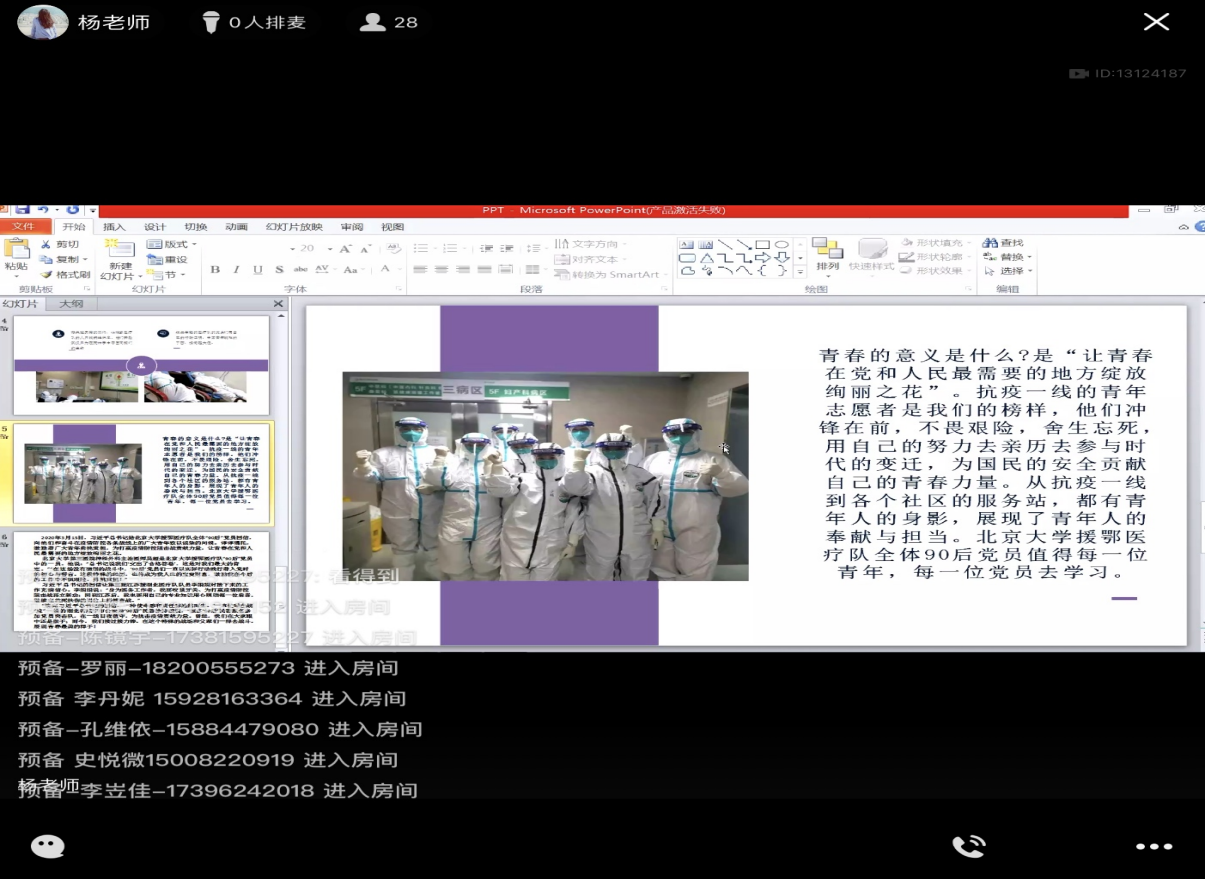Open Find (查找) binoculars icon
This screenshot has width=1205, height=879.
coord(990,243)
